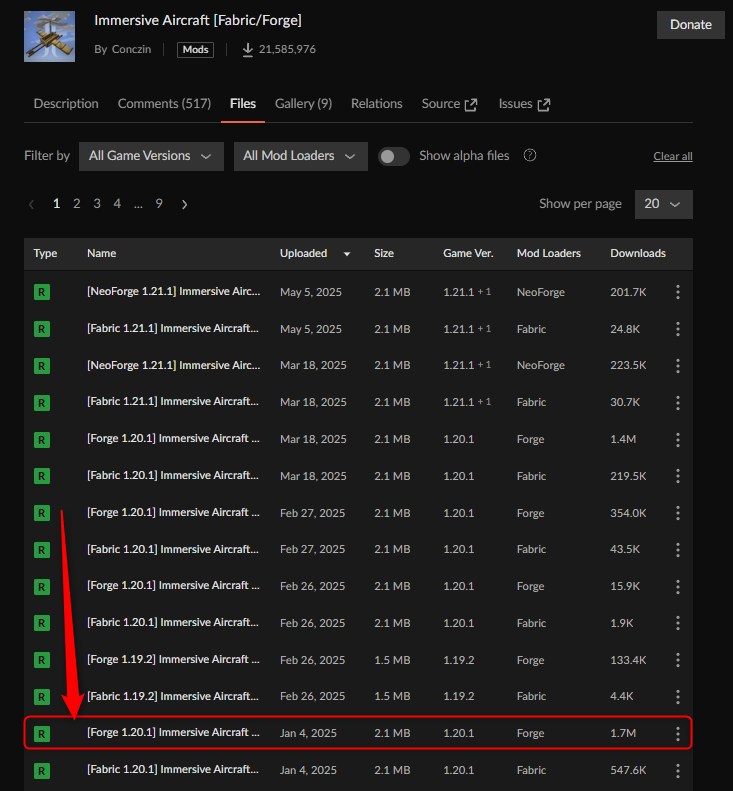Open the Gallery (9) tab
Image resolution: width=733 pixels, height=791 pixels.
[303, 103]
